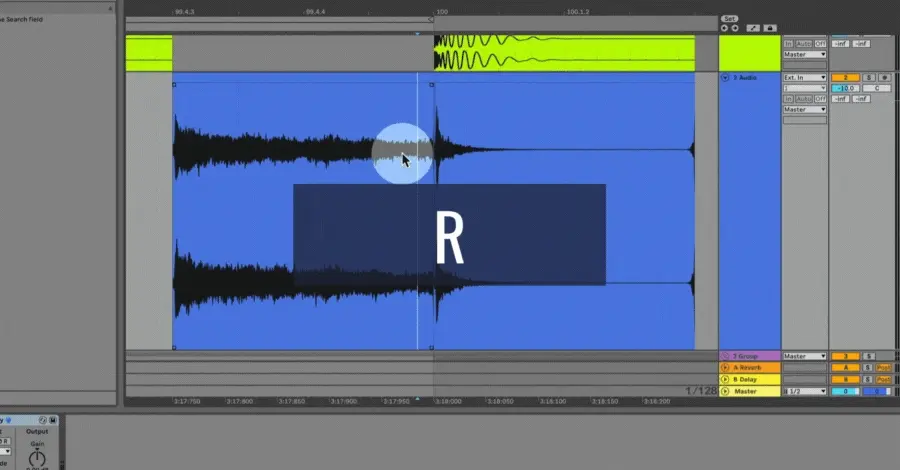Select the green clip with the kick waveform
This screenshot has width=900, height=470.
coord(564,53)
